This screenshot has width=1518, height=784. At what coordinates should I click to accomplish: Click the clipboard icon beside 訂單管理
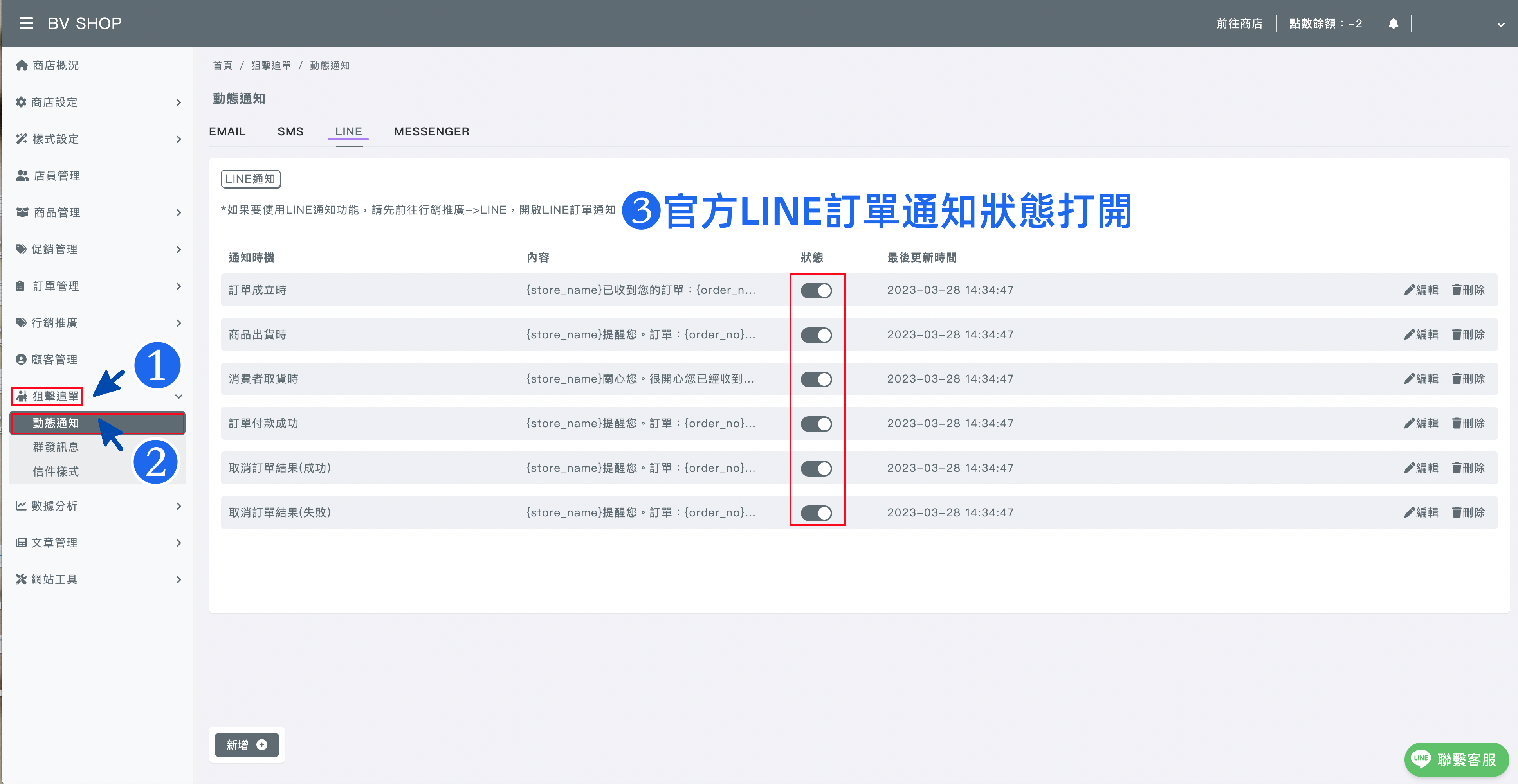coord(20,286)
